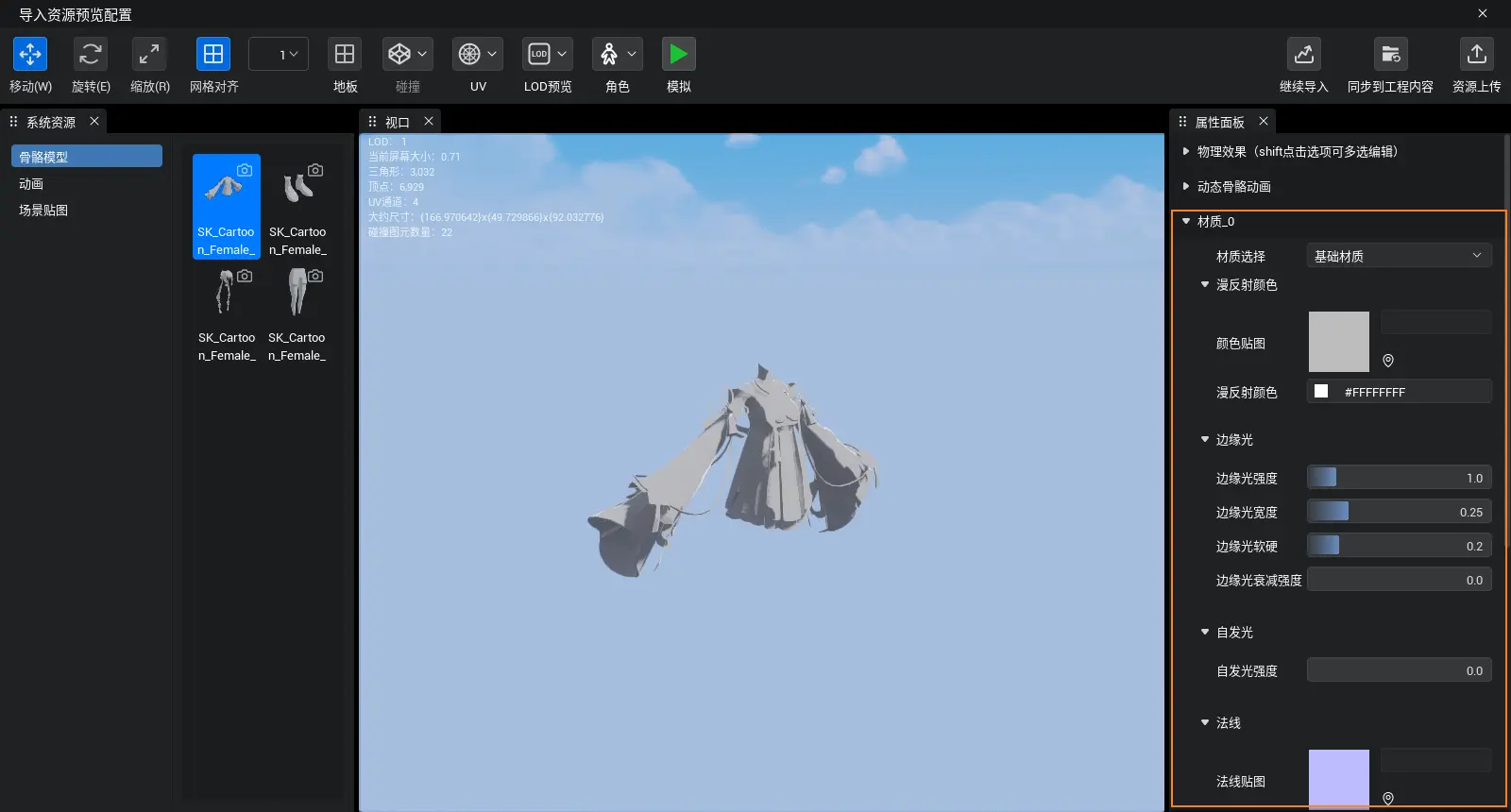
Task: Click the 颜色贴图 texture swatch
Action: pos(1338,342)
